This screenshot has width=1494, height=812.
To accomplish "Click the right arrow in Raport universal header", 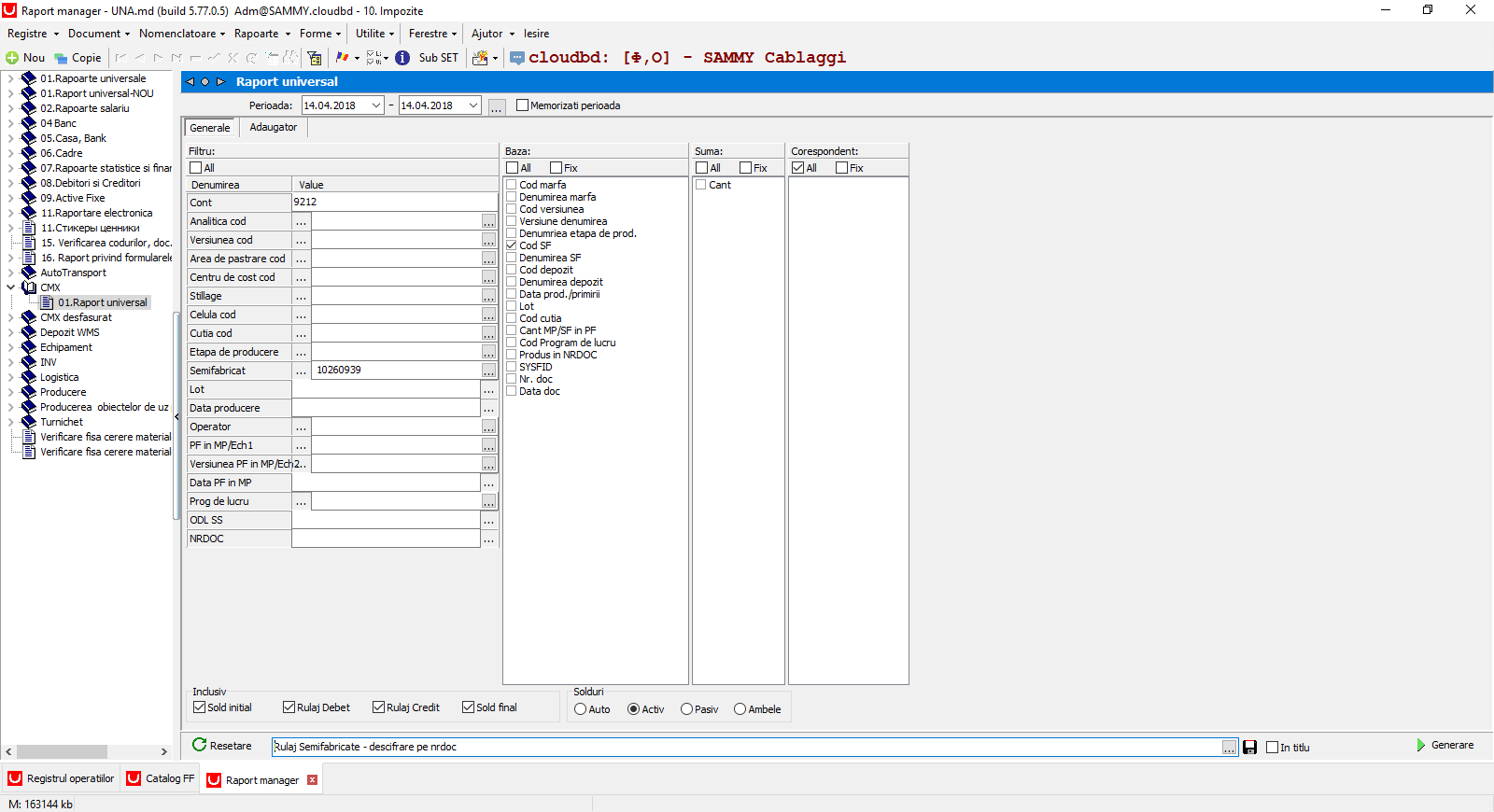I will (x=220, y=82).
